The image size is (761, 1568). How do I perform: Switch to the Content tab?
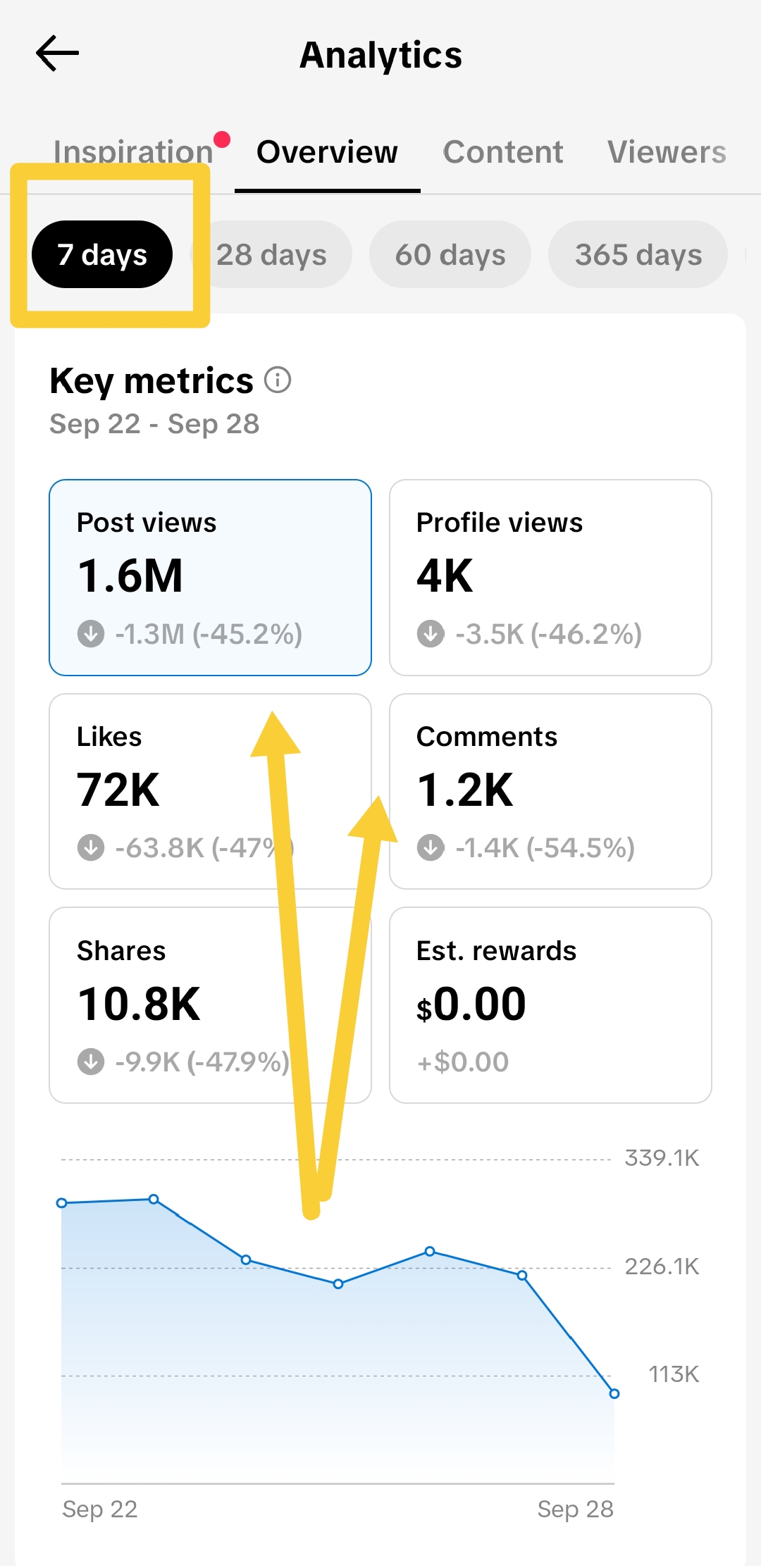coord(503,152)
